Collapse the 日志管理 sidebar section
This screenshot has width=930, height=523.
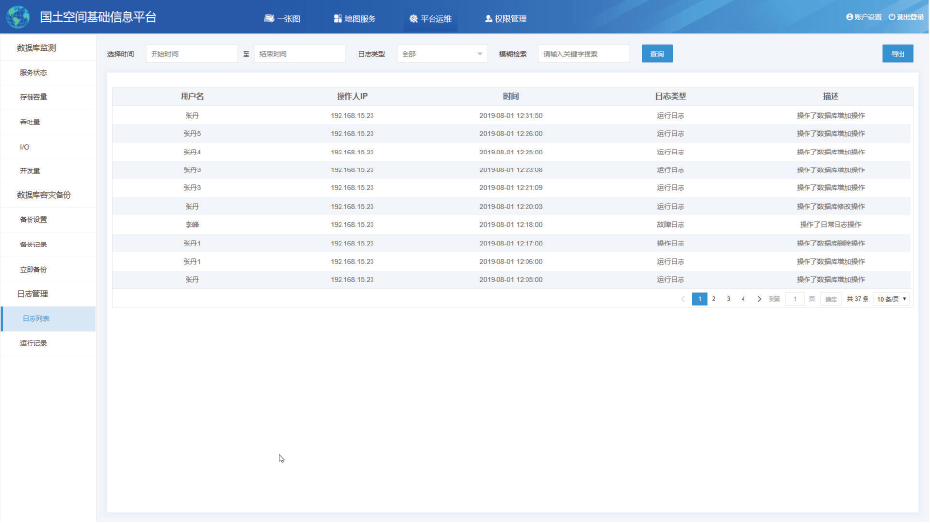coord(32,294)
